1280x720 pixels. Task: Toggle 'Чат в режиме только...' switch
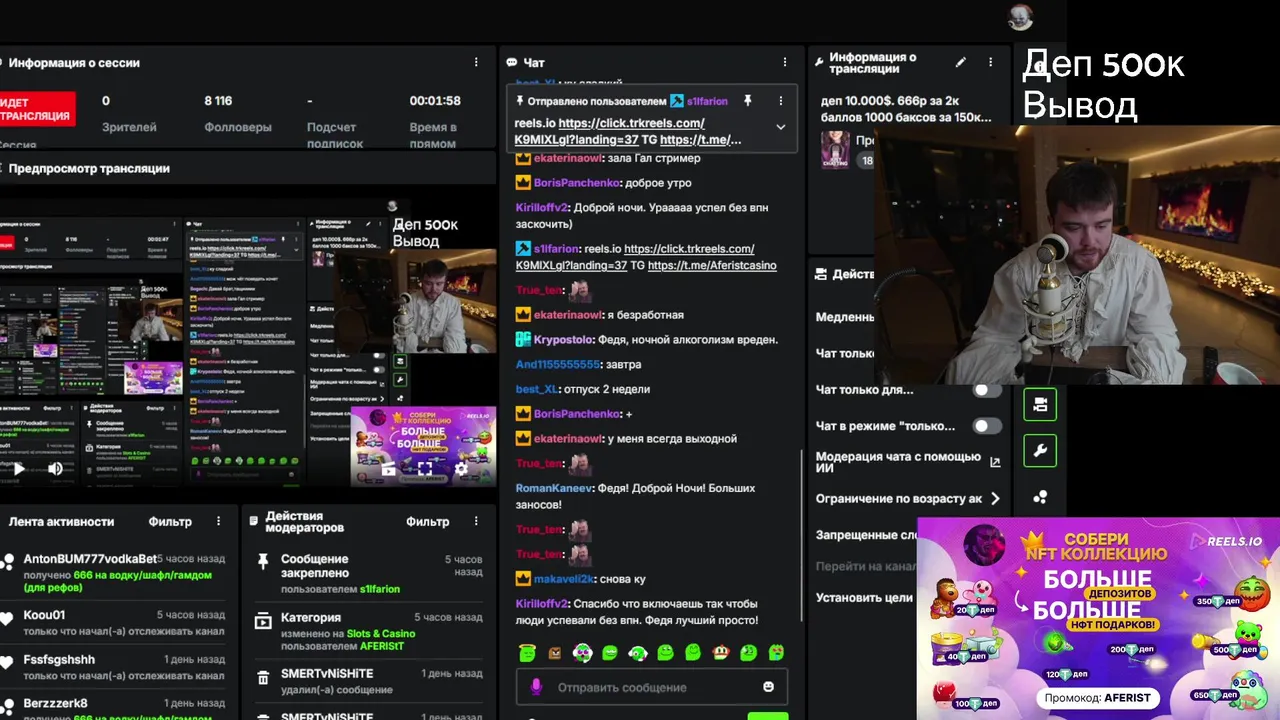point(987,426)
